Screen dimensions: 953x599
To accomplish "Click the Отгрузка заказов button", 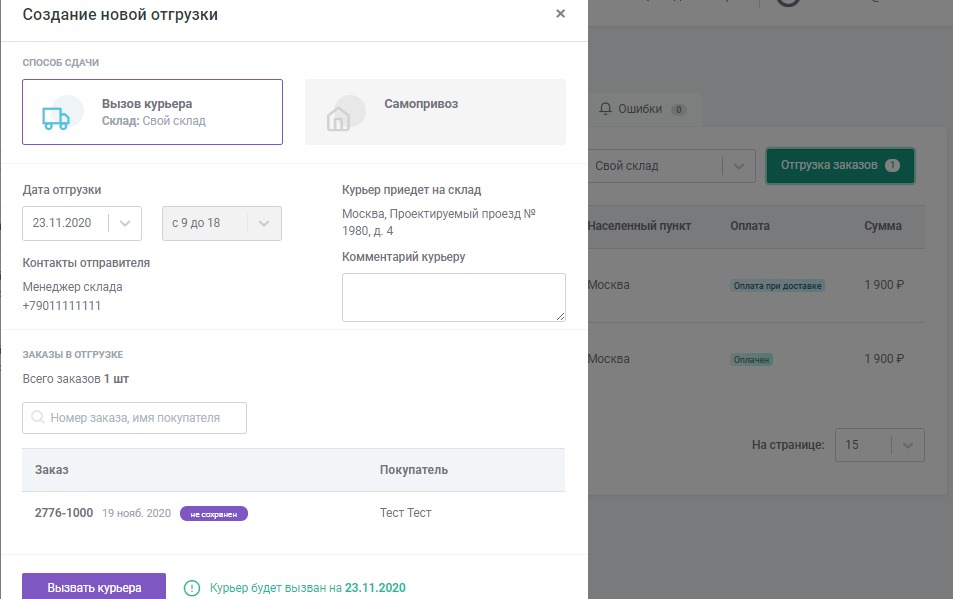I will point(840,165).
